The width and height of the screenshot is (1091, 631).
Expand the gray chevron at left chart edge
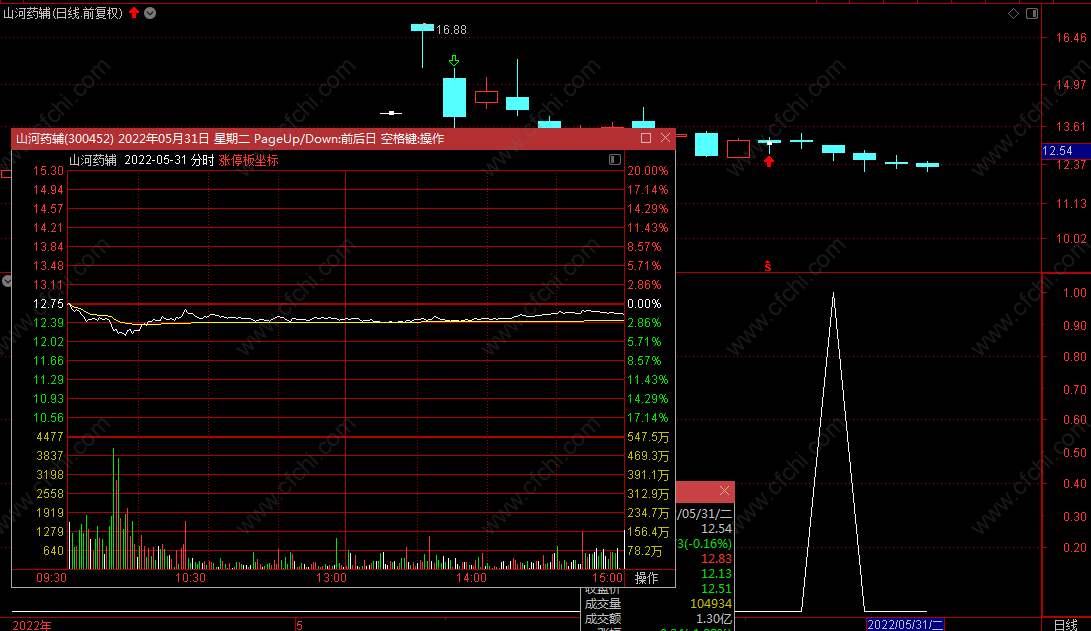pyautogui.click(x=6, y=281)
